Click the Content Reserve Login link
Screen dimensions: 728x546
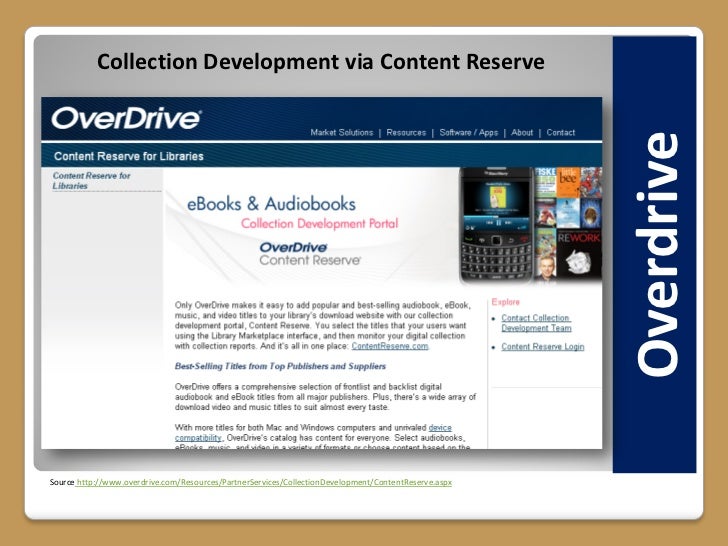543,347
